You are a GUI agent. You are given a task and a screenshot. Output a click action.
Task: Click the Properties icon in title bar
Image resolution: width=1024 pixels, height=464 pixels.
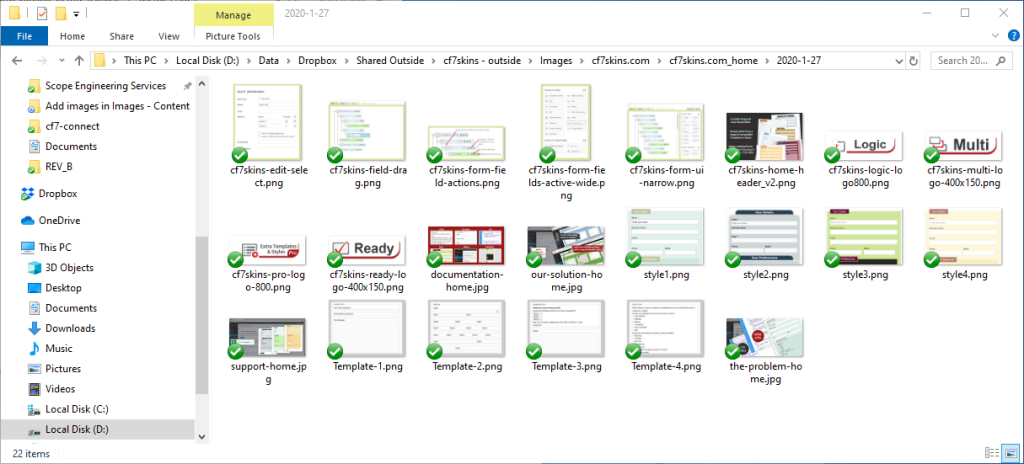pos(40,13)
